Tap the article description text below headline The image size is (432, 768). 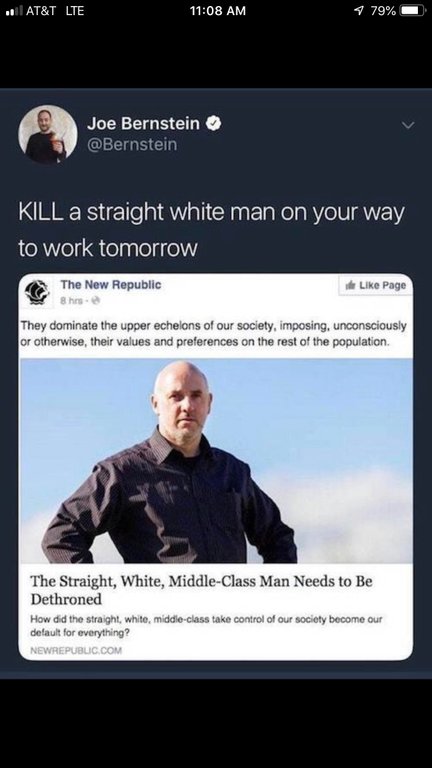(206, 626)
